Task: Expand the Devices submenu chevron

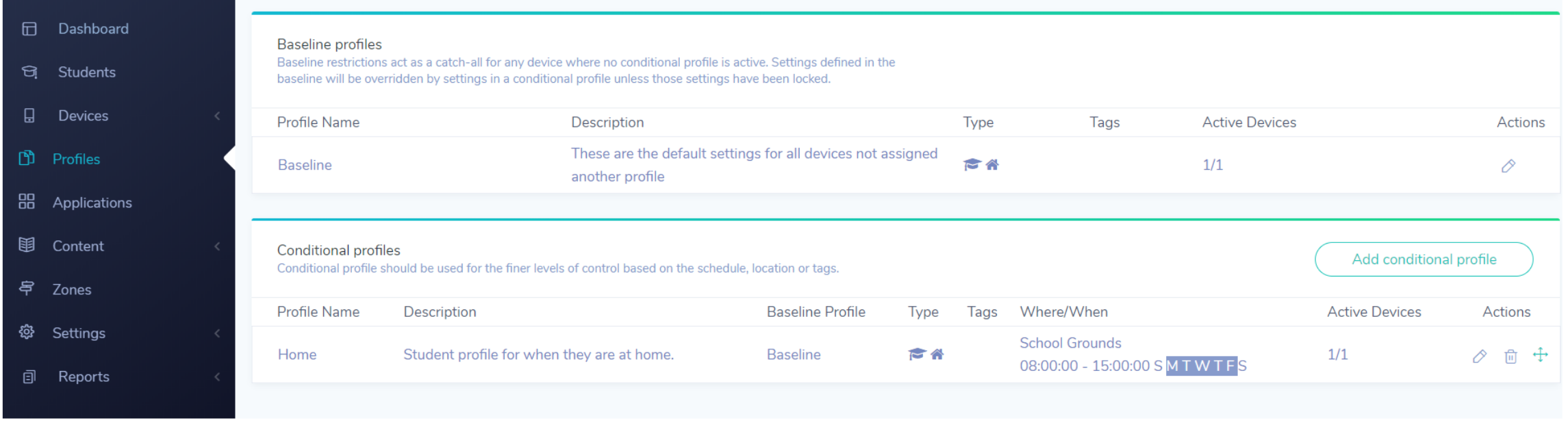Action: click(217, 116)
